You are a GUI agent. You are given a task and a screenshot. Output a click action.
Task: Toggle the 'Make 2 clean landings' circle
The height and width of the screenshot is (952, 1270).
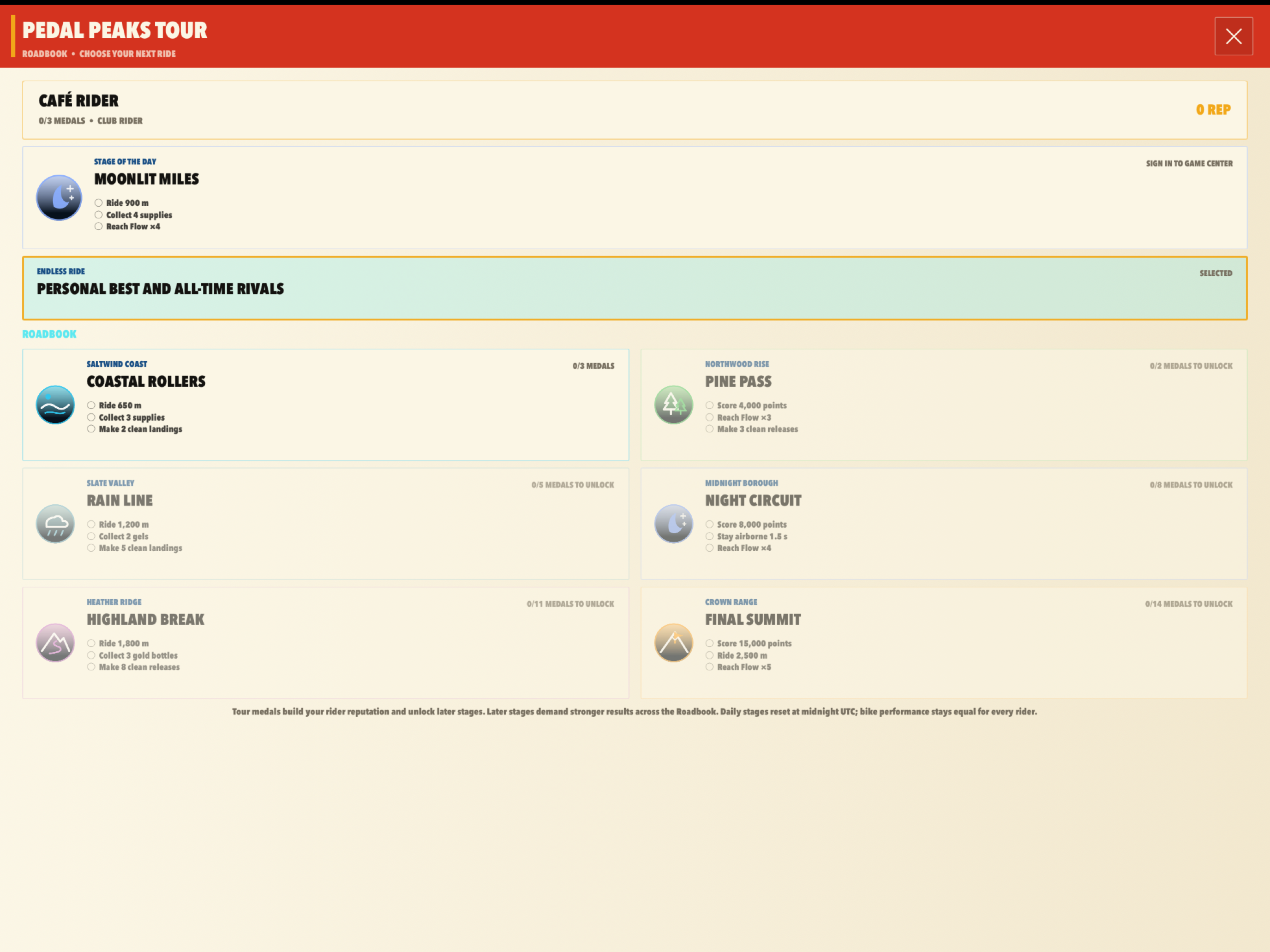pos(91,428)
